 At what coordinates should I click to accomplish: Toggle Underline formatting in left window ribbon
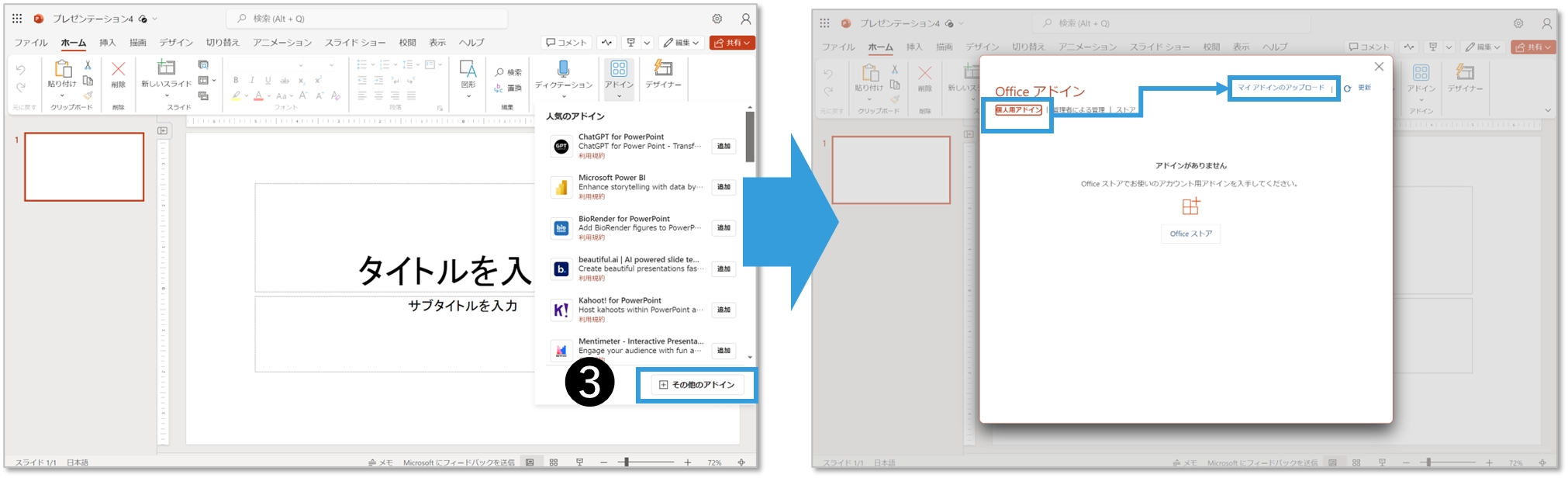268,80
